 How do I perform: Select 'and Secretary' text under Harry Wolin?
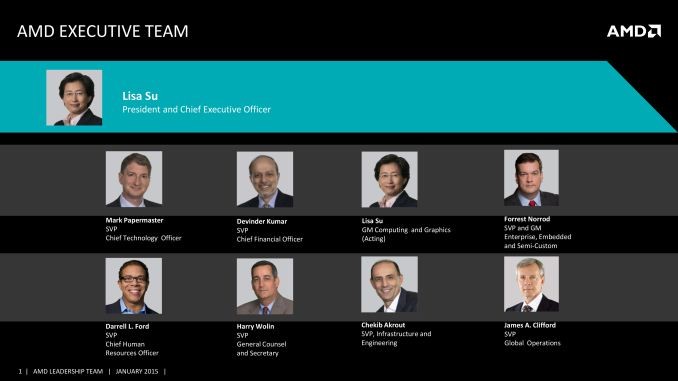tap(257, 353)
